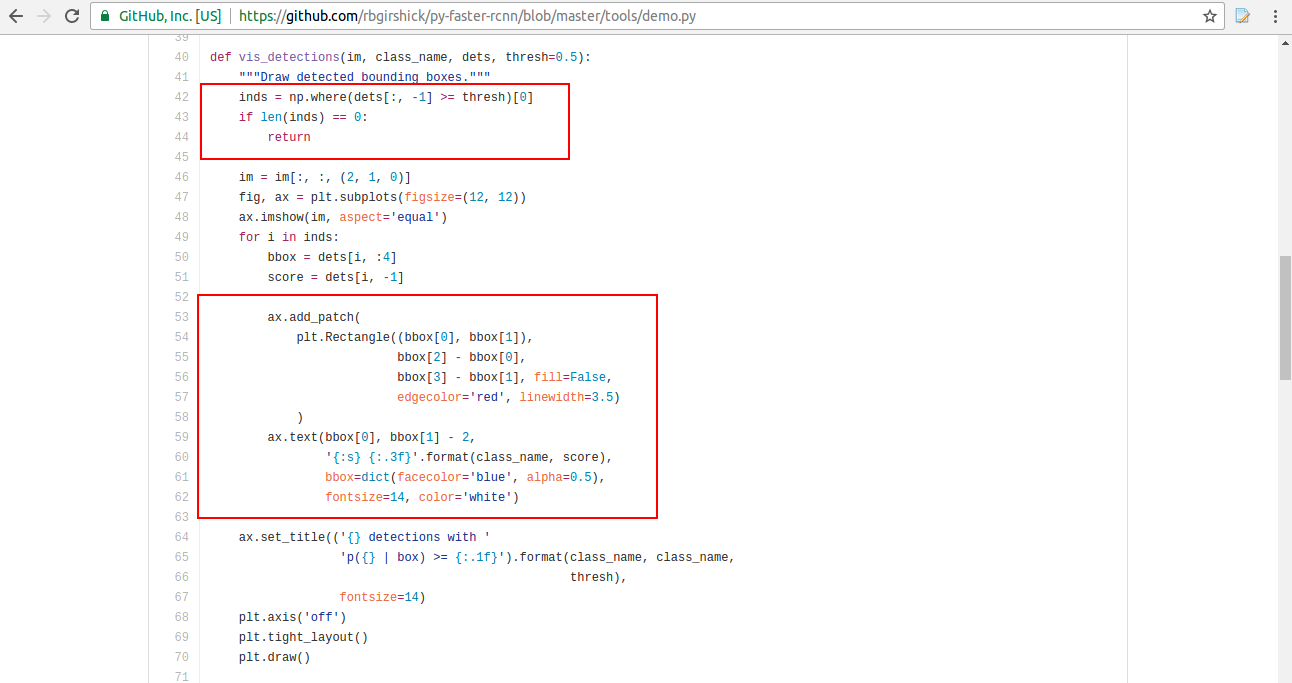This screenshot has width=1292, height=683.
Task: Select line number 42
Action: coord(181,97)
